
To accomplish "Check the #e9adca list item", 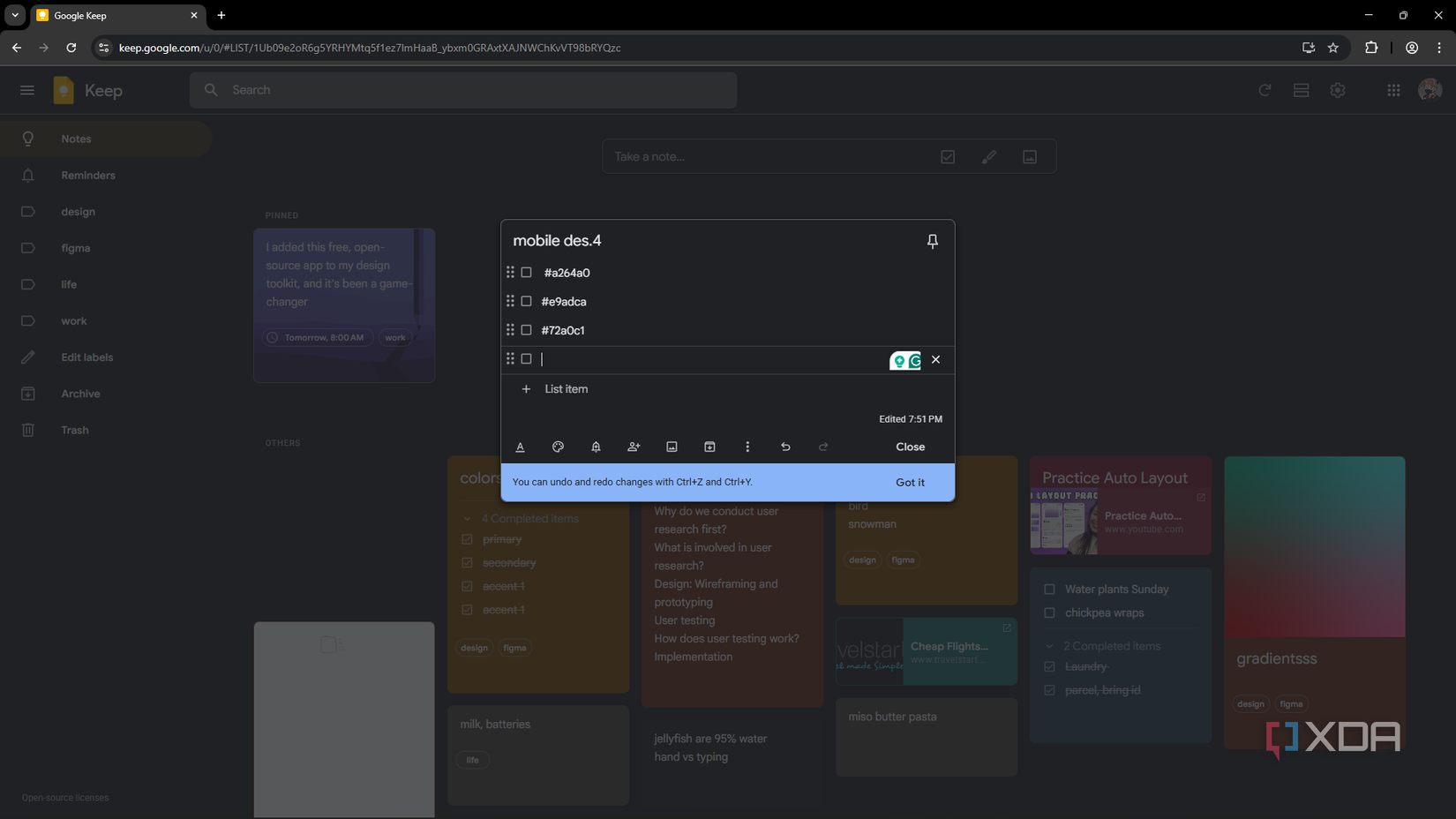I will click(526, 301).
